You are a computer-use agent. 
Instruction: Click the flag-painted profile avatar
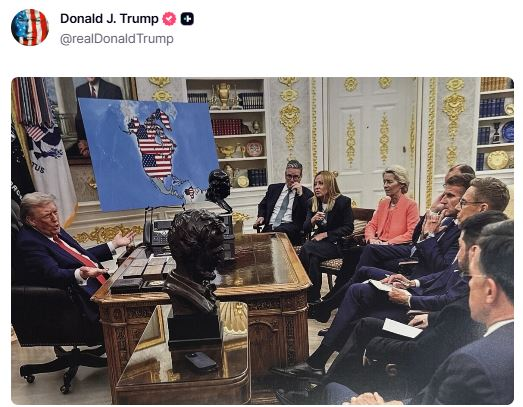point(30,27)
